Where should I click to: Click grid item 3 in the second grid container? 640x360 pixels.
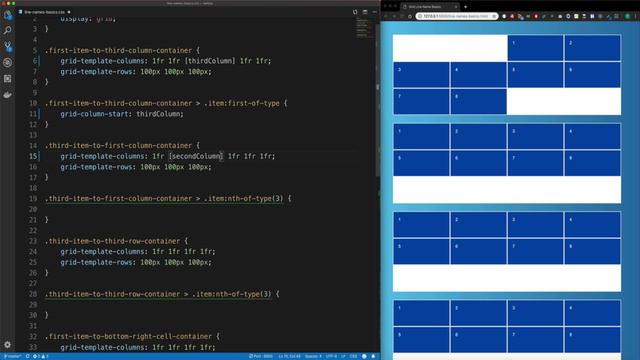click(x=535, y=136)
